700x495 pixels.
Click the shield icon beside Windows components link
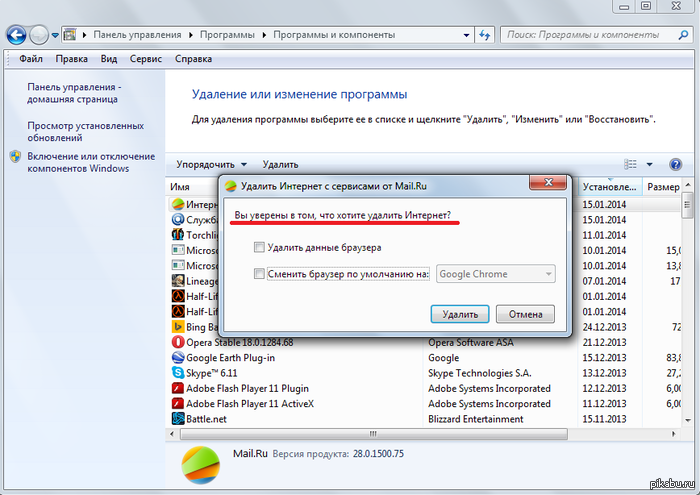[x=16, y=156]
